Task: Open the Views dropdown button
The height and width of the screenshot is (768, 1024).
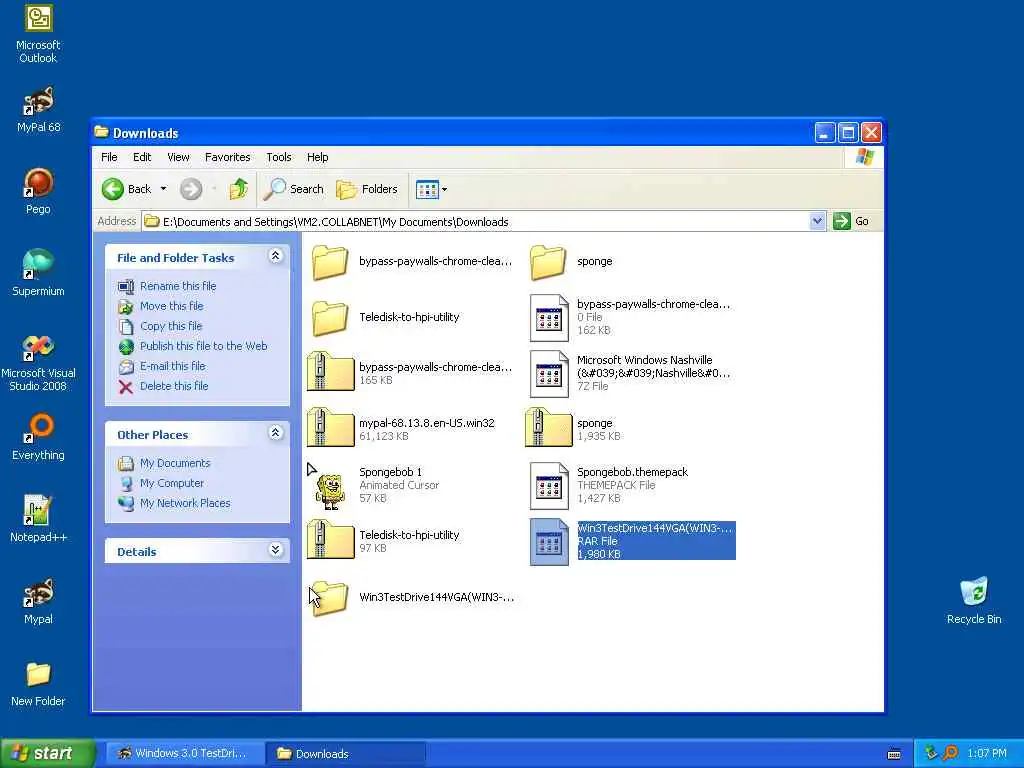Action: [x=432, y=189]
